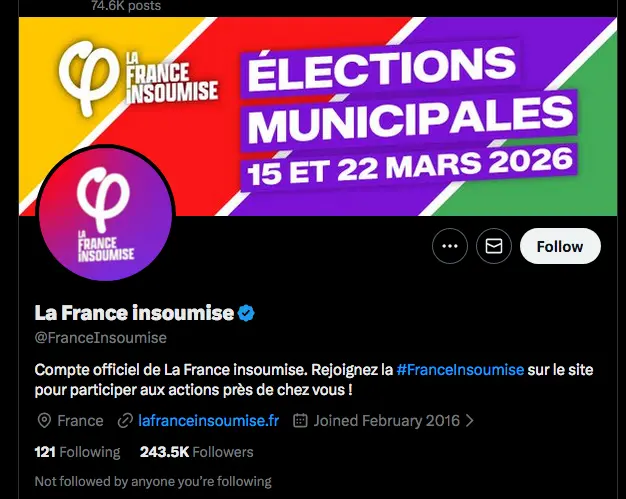
Task: Click the La France insoumise display name
Action: click(x=134, y=313)
